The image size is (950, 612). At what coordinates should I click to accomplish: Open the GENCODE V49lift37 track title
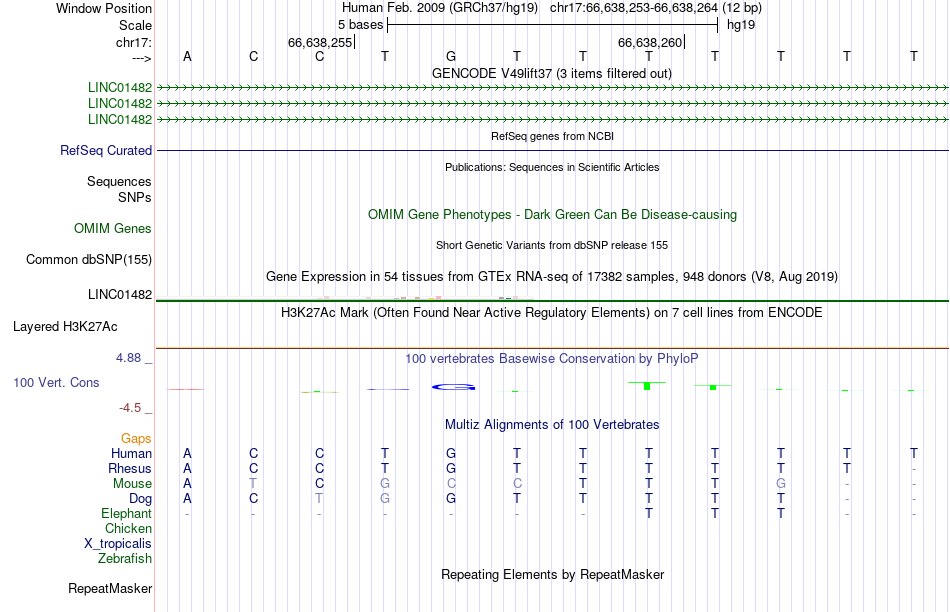click(551, 73)
